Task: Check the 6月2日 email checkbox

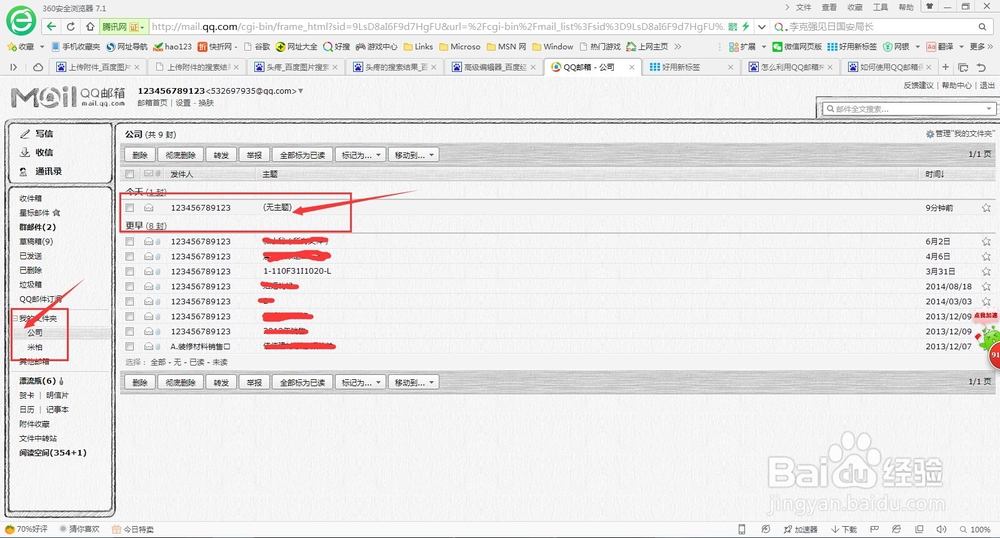Action: click(130, 242)
